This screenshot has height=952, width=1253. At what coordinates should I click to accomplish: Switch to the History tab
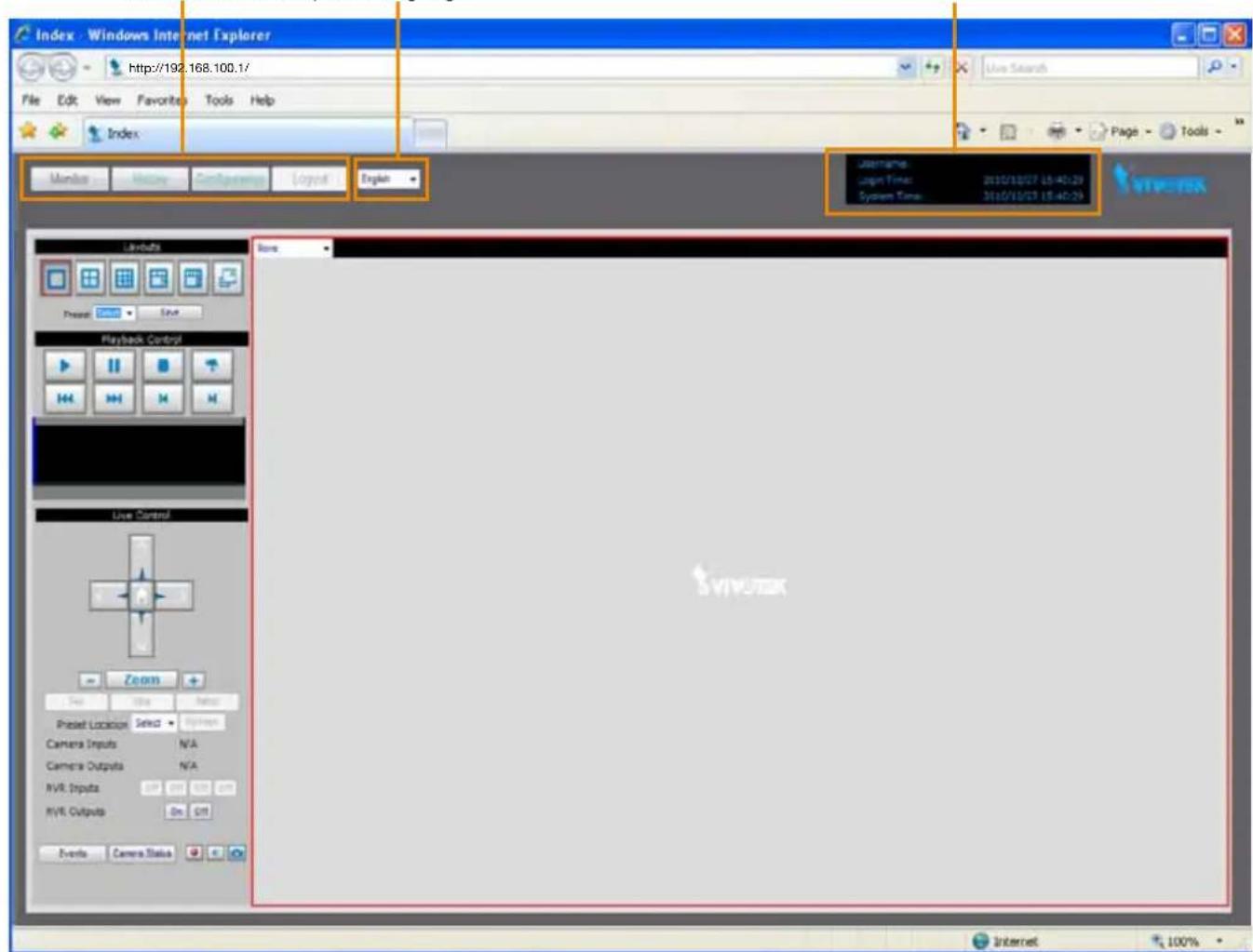point(150,179)
